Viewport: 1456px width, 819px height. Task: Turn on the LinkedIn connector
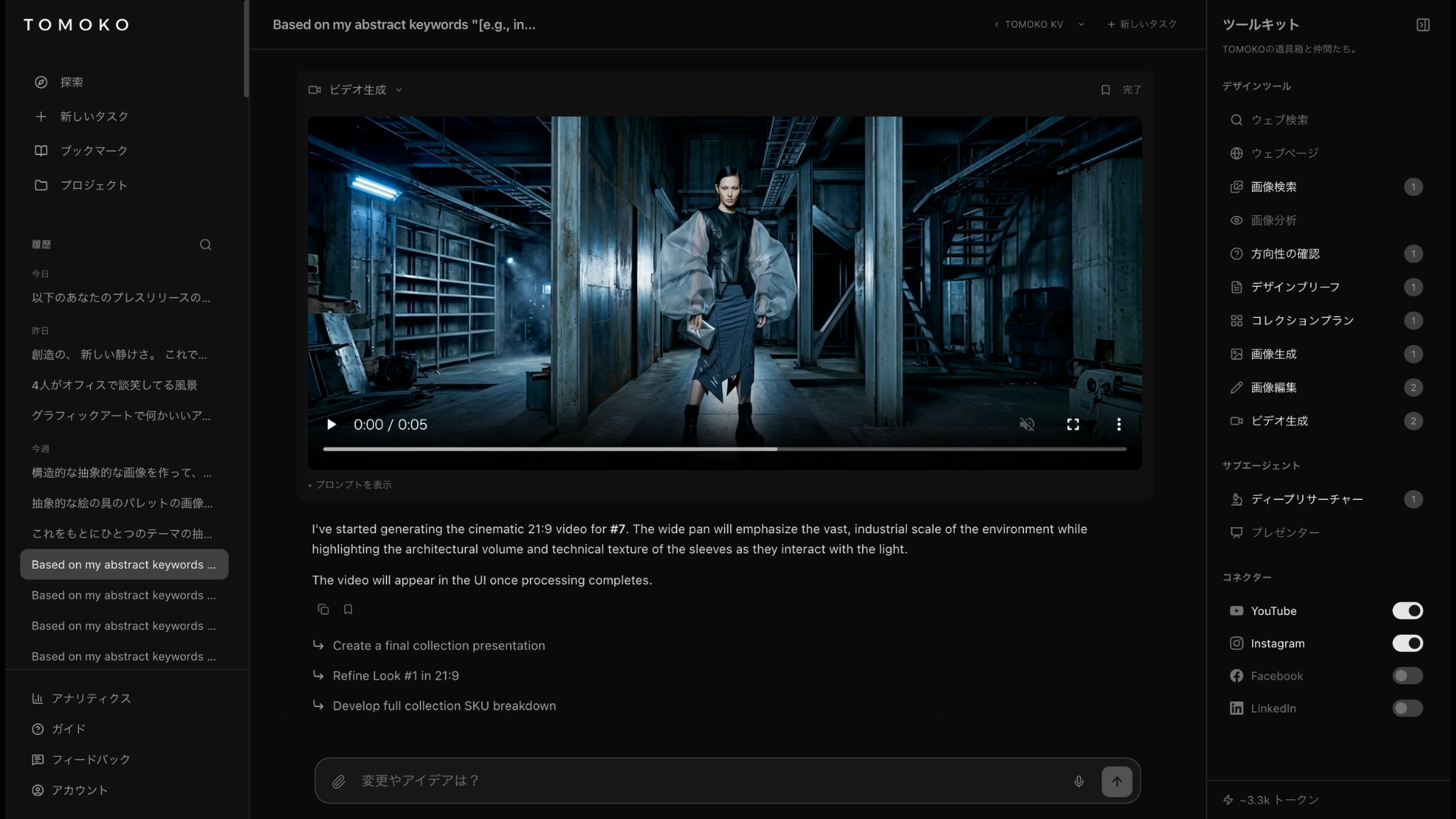1407,708
